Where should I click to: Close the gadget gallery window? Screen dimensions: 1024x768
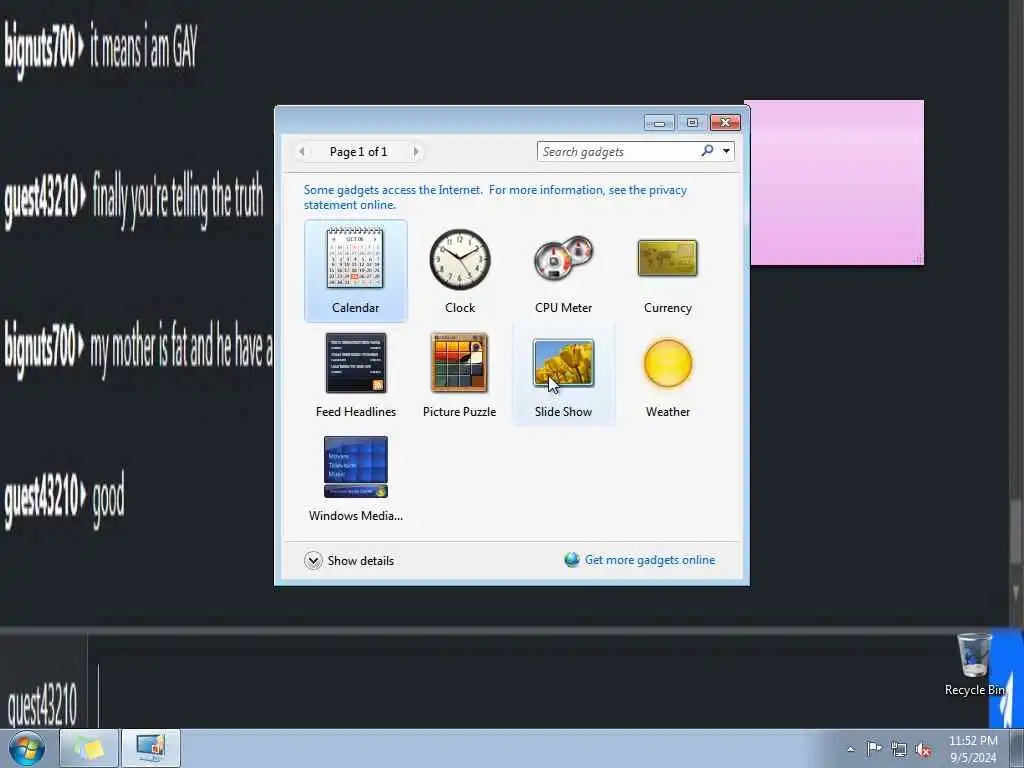(725, 123)
